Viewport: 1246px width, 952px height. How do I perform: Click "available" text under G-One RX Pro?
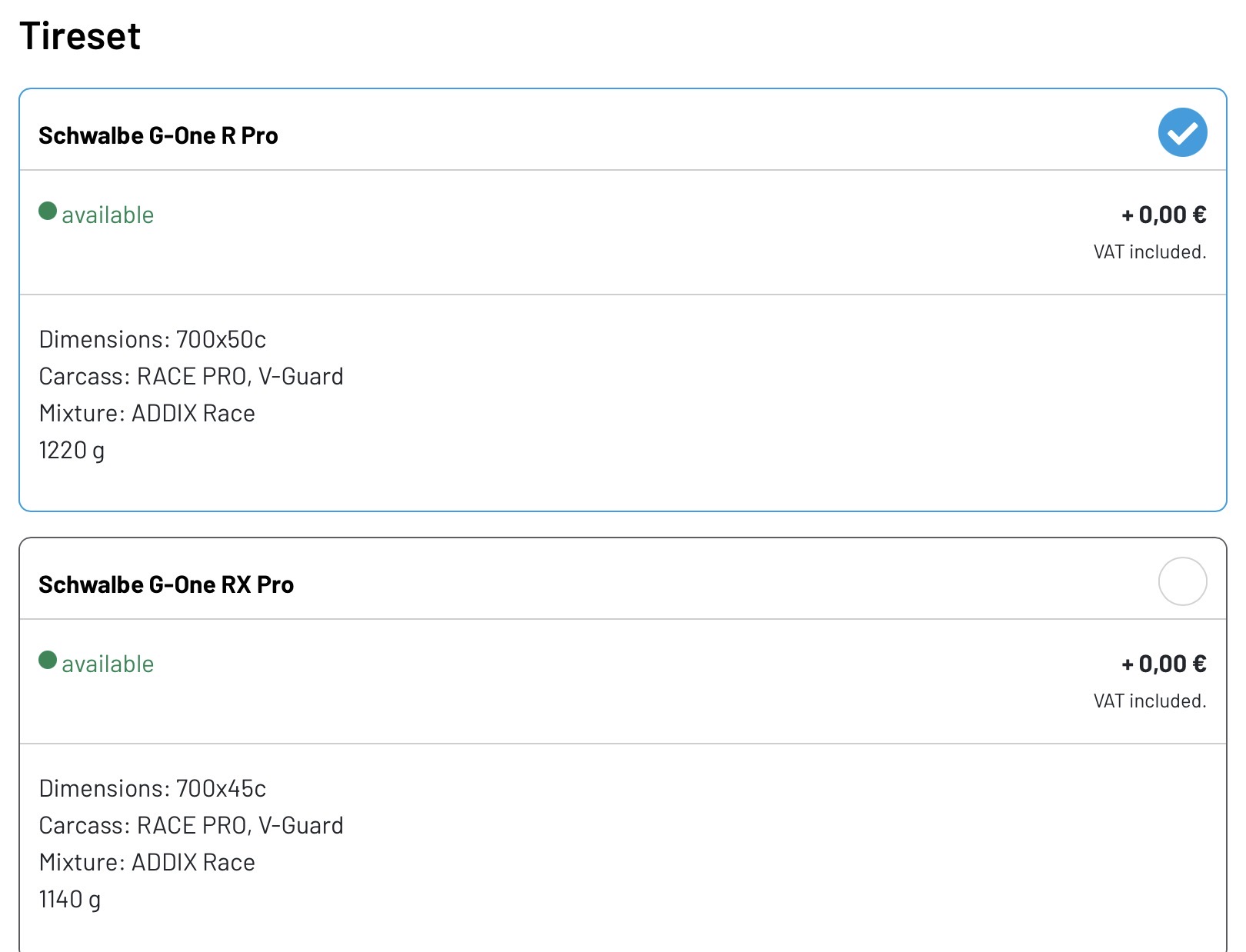[108, 664]
